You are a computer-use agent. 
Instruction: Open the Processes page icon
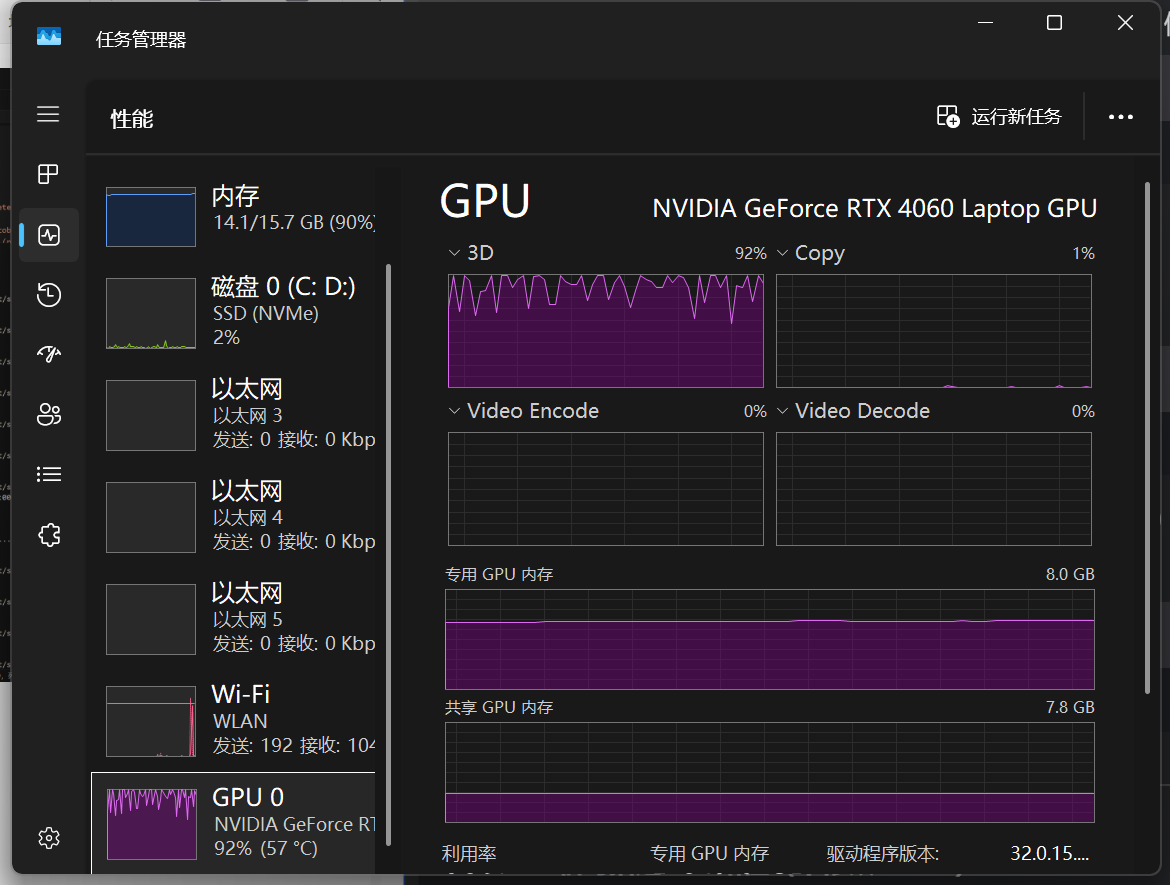tap(49, 174)
